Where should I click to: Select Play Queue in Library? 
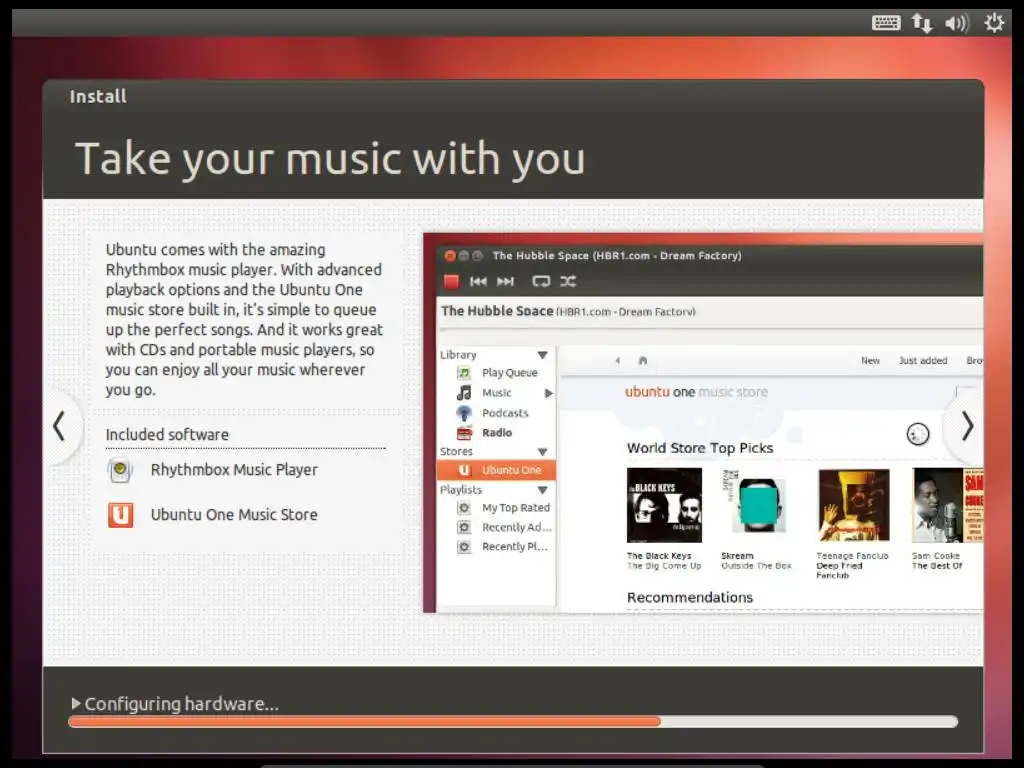click(509, 373)
